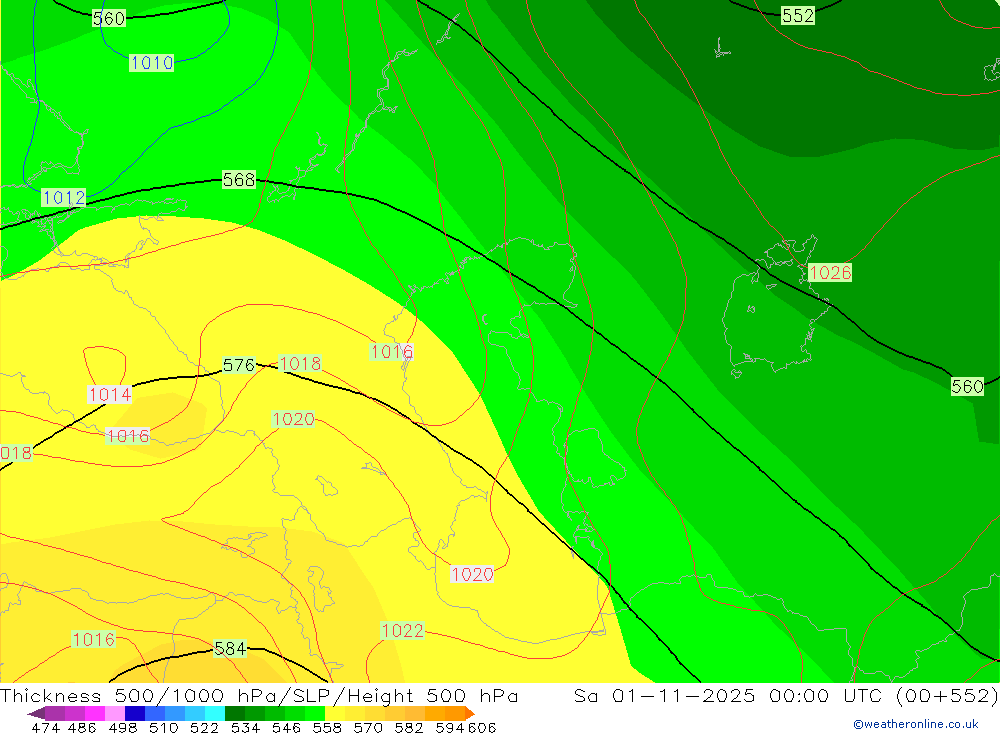Select the magenta legend swatch
This screenshot has height=733, width=1000.
click(94, 713)
